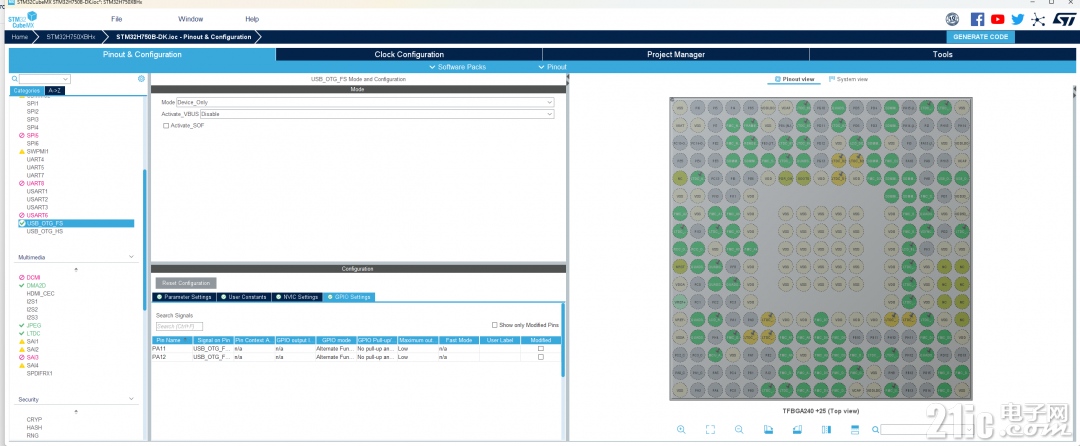Open the NVIC Settings tab
Viewport: 1080px width, 446px height.
tap(298, 297)
